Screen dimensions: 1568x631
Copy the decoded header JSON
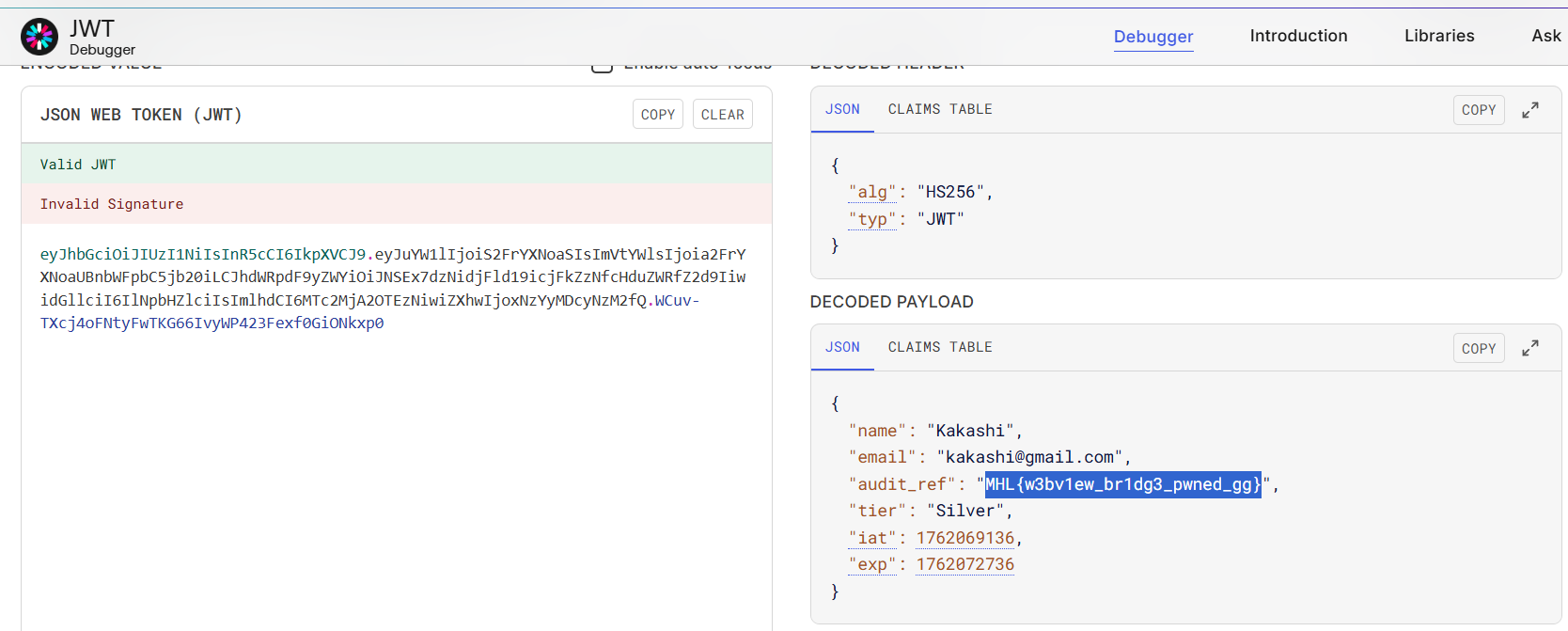tap(1478, 110)
